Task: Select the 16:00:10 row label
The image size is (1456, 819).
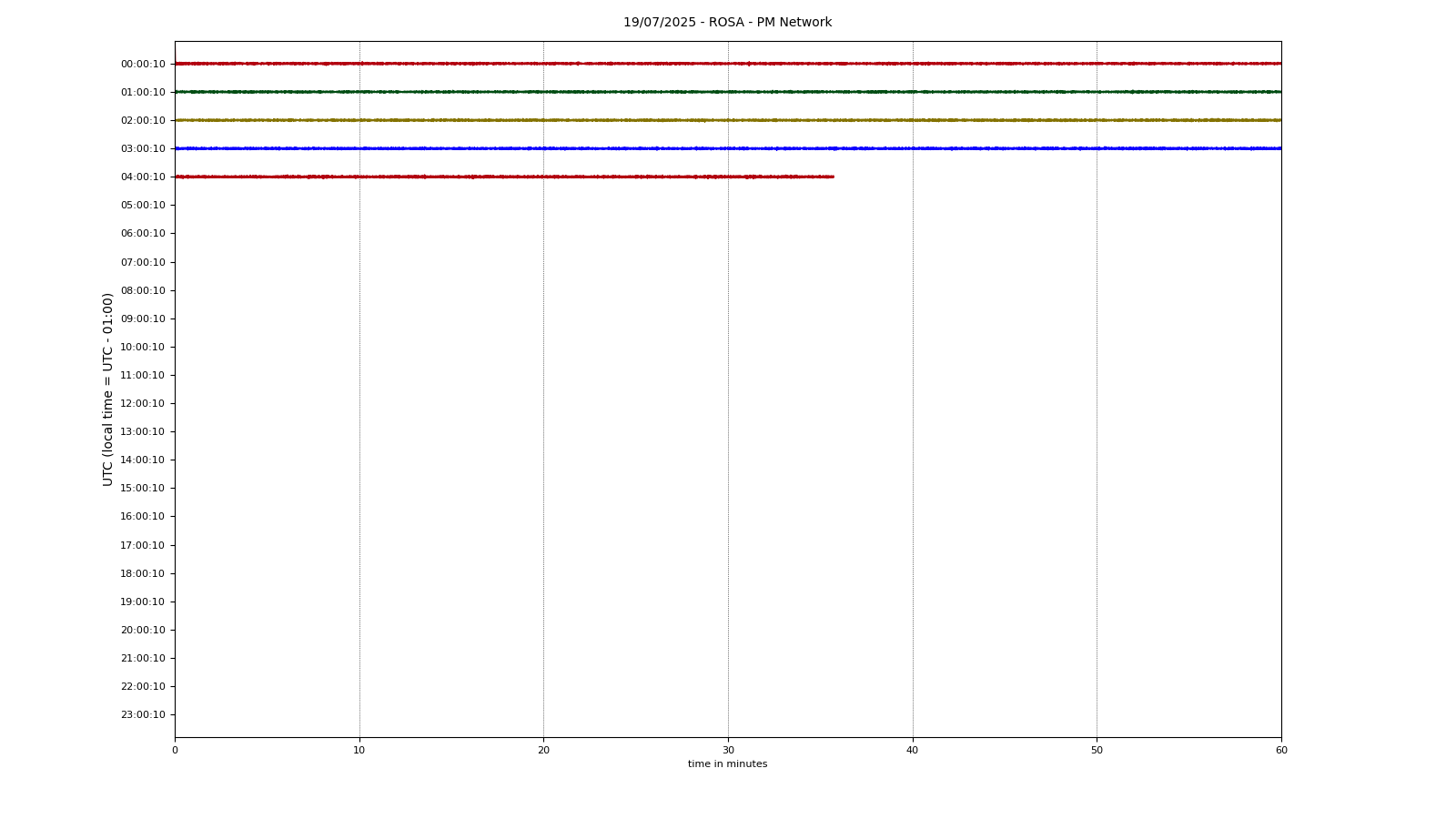Action: coord(143,516)
